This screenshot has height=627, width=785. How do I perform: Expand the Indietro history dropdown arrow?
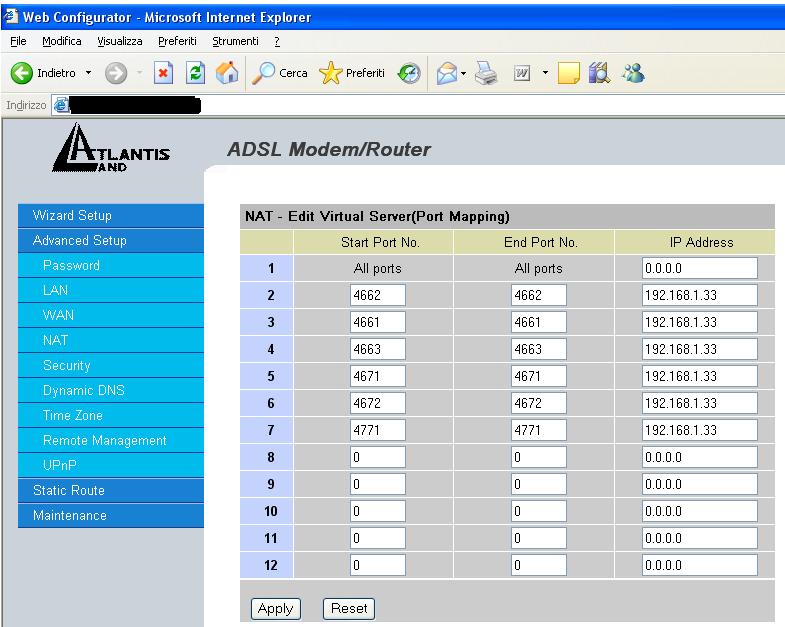pyautogui.click(x=89, y=73)
